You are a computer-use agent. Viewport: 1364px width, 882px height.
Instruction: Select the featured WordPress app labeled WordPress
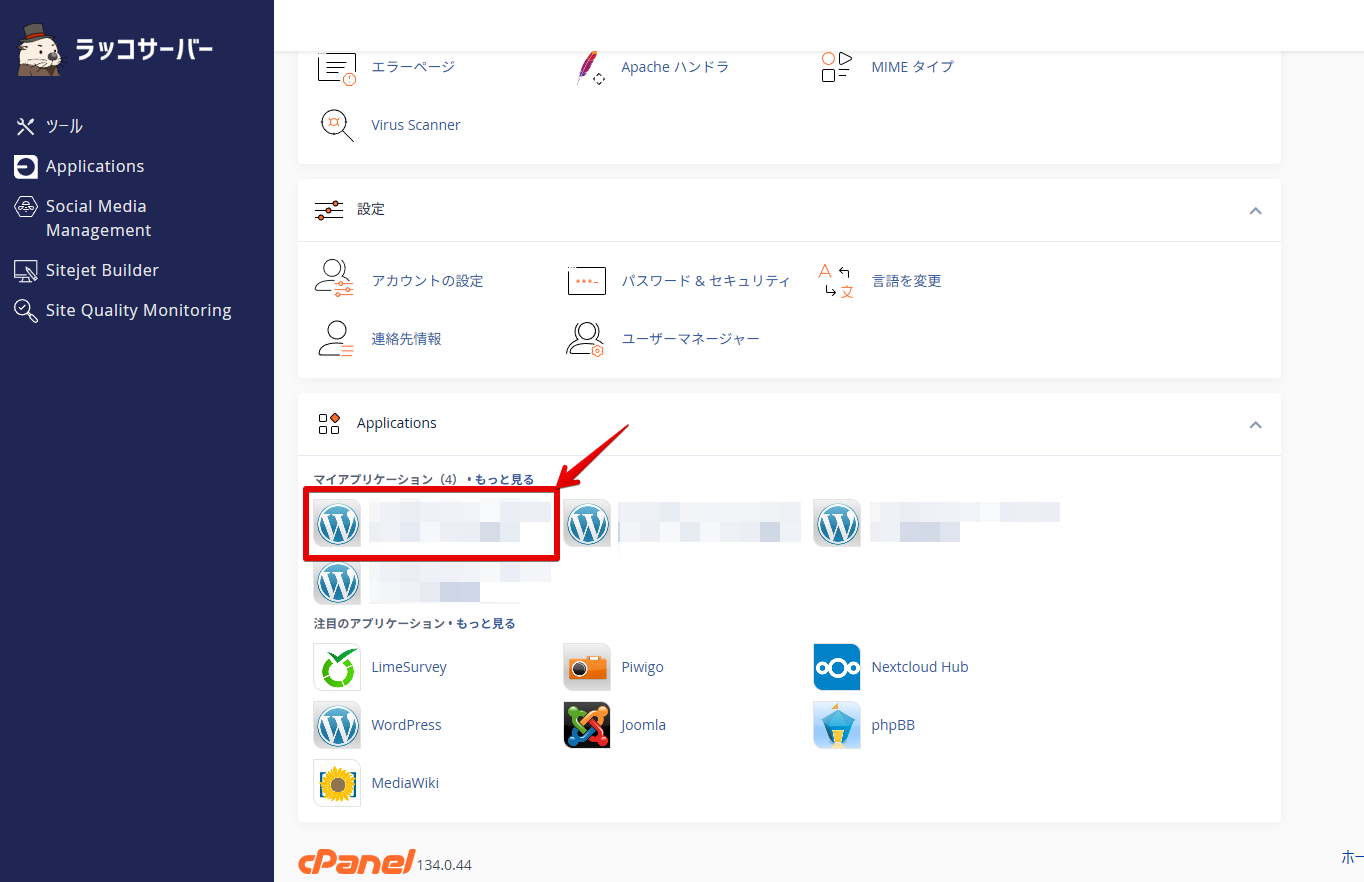(337, 725)
